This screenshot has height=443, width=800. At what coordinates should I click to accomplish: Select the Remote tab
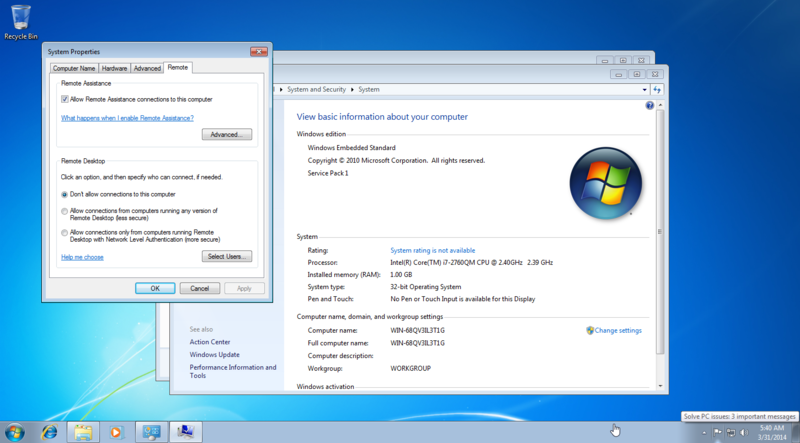[x=178, y=67]
